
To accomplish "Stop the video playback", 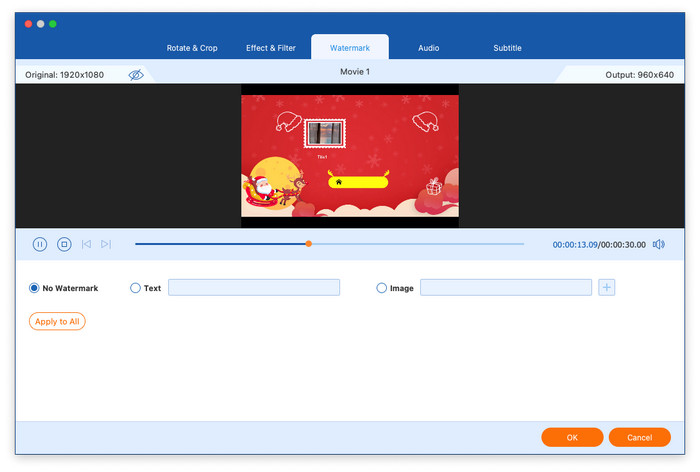I will 64,244.
